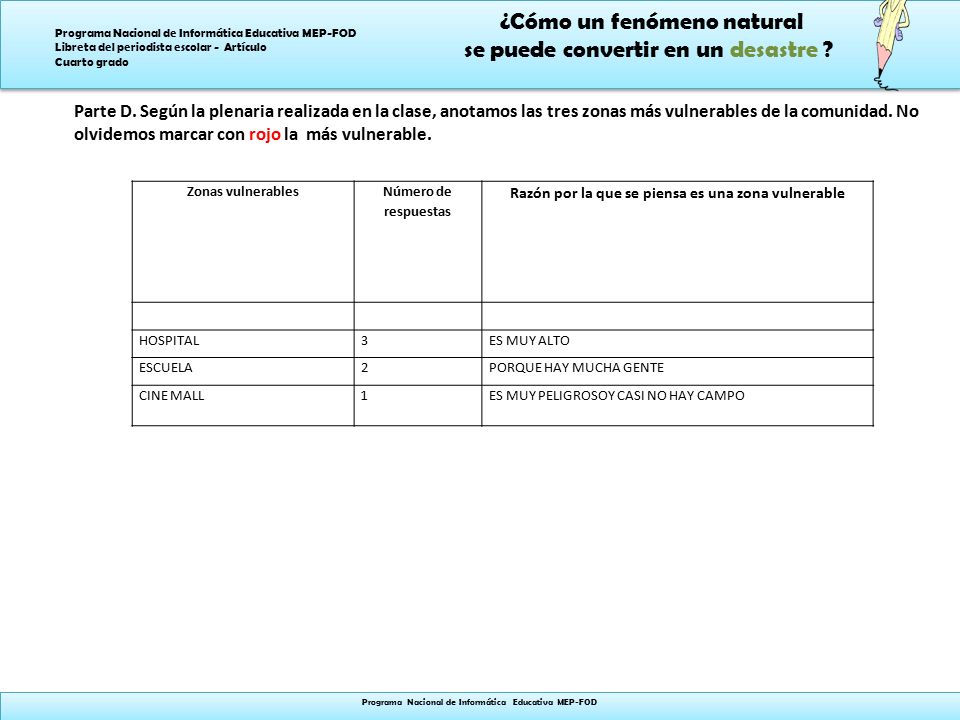Click the 'Parte D.' instruction paragraph
Image resolution: width=960 pixels, height=720 pixels.
[496, 122]
